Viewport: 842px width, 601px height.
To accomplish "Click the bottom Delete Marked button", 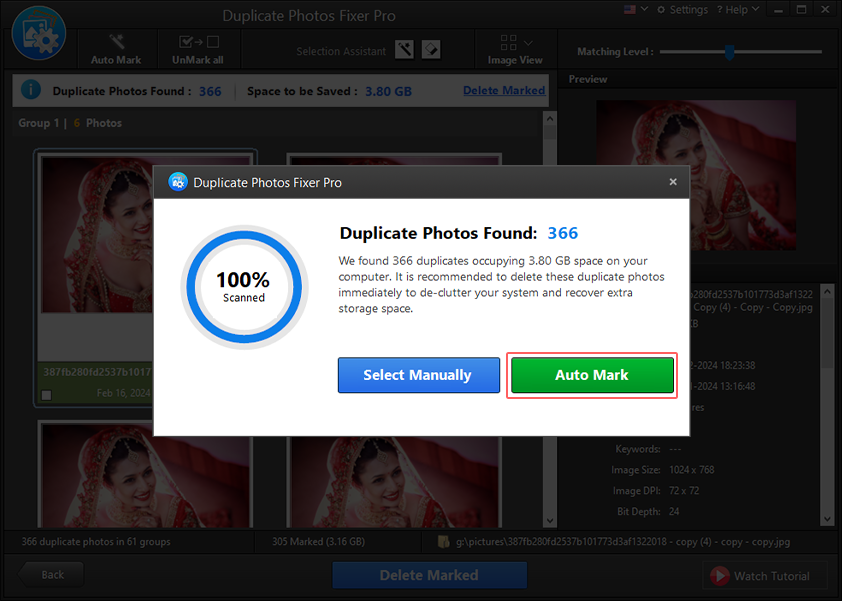I will click(429, 575).
